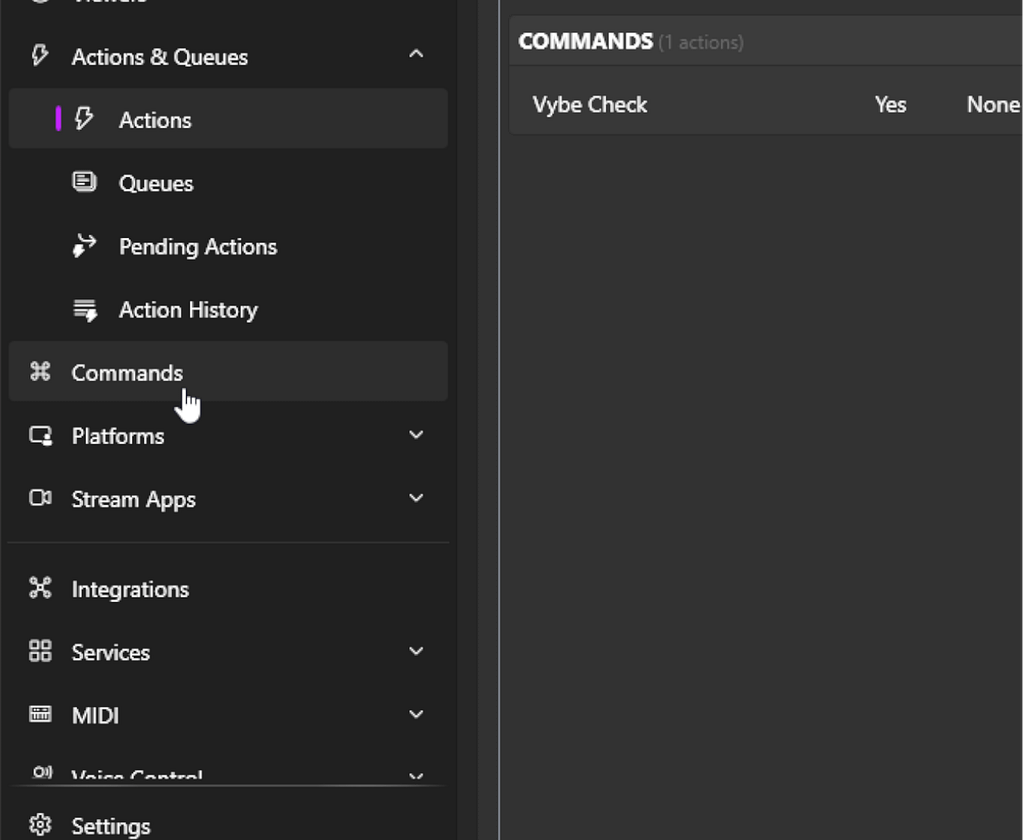Open Queues via its list icon
The image size is (1024, 840).
coord(85,182)
